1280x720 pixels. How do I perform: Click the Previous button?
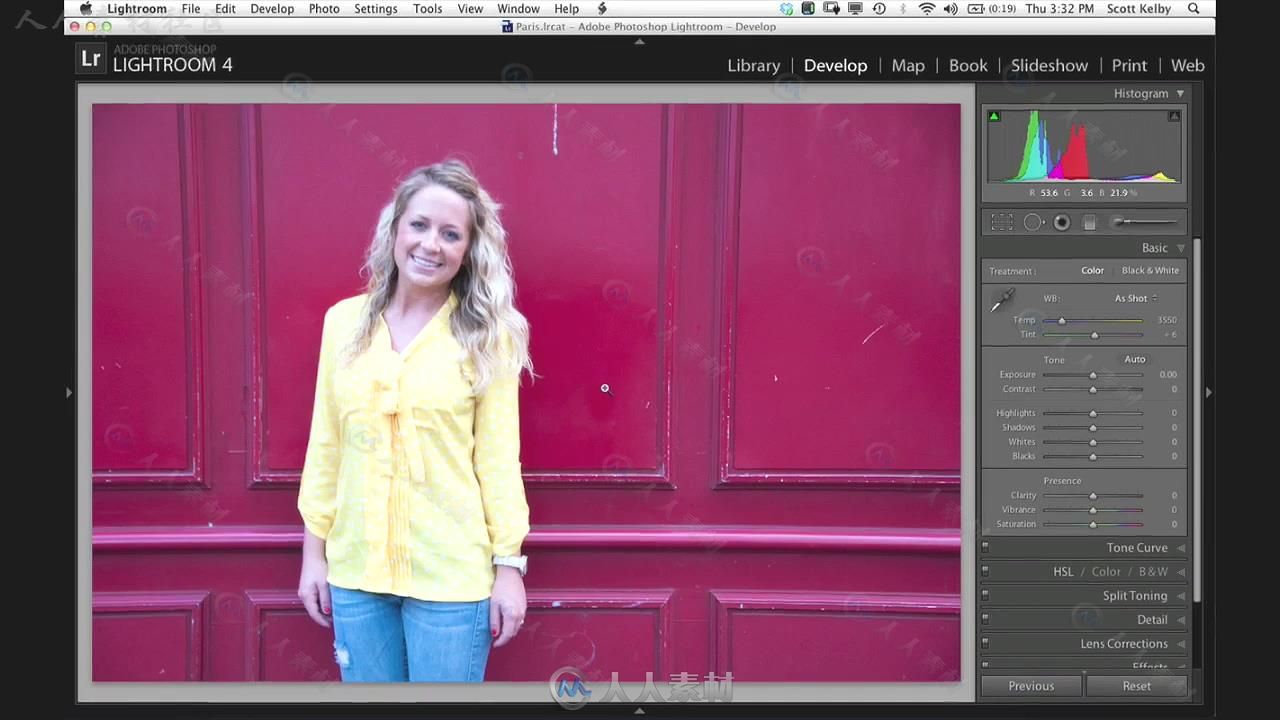(1031, 686)
